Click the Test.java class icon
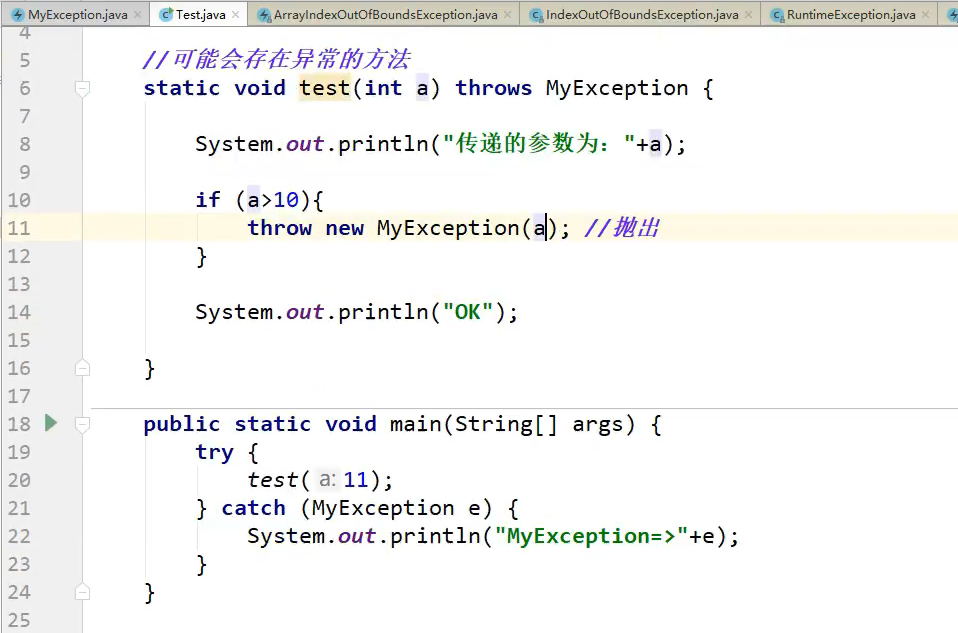 [x=166, y=15]
